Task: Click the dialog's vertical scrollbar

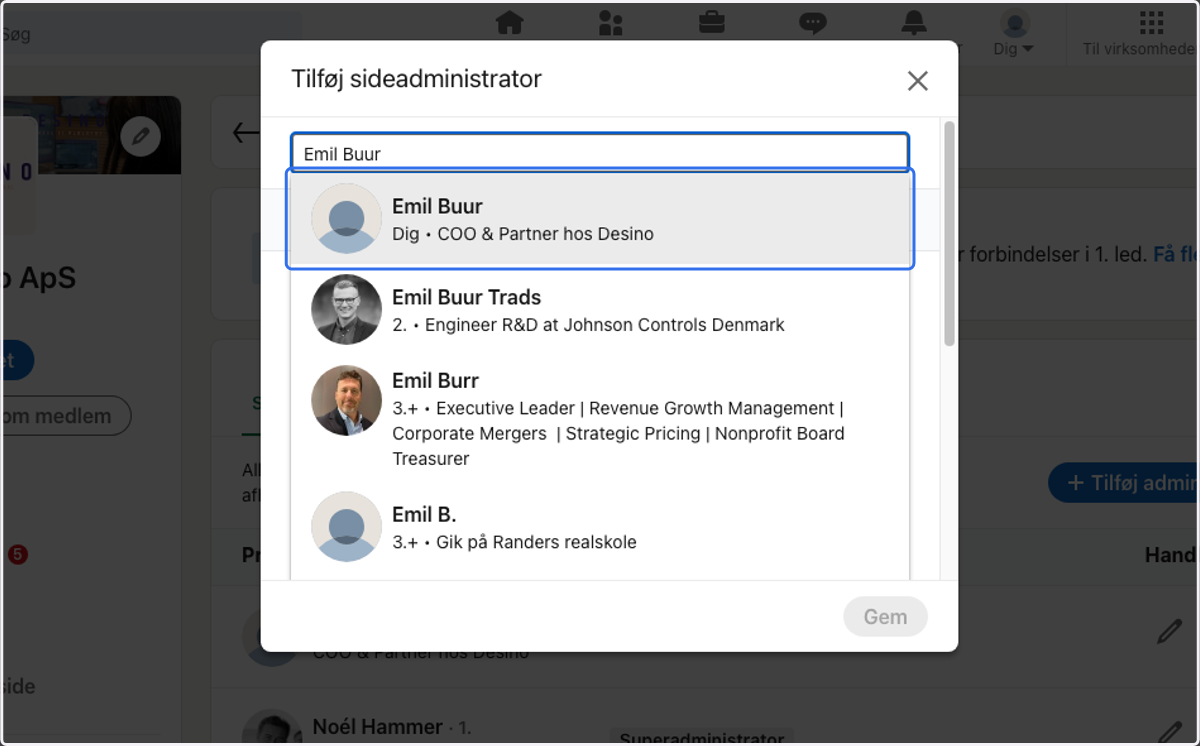Action: tap(949, 234)
